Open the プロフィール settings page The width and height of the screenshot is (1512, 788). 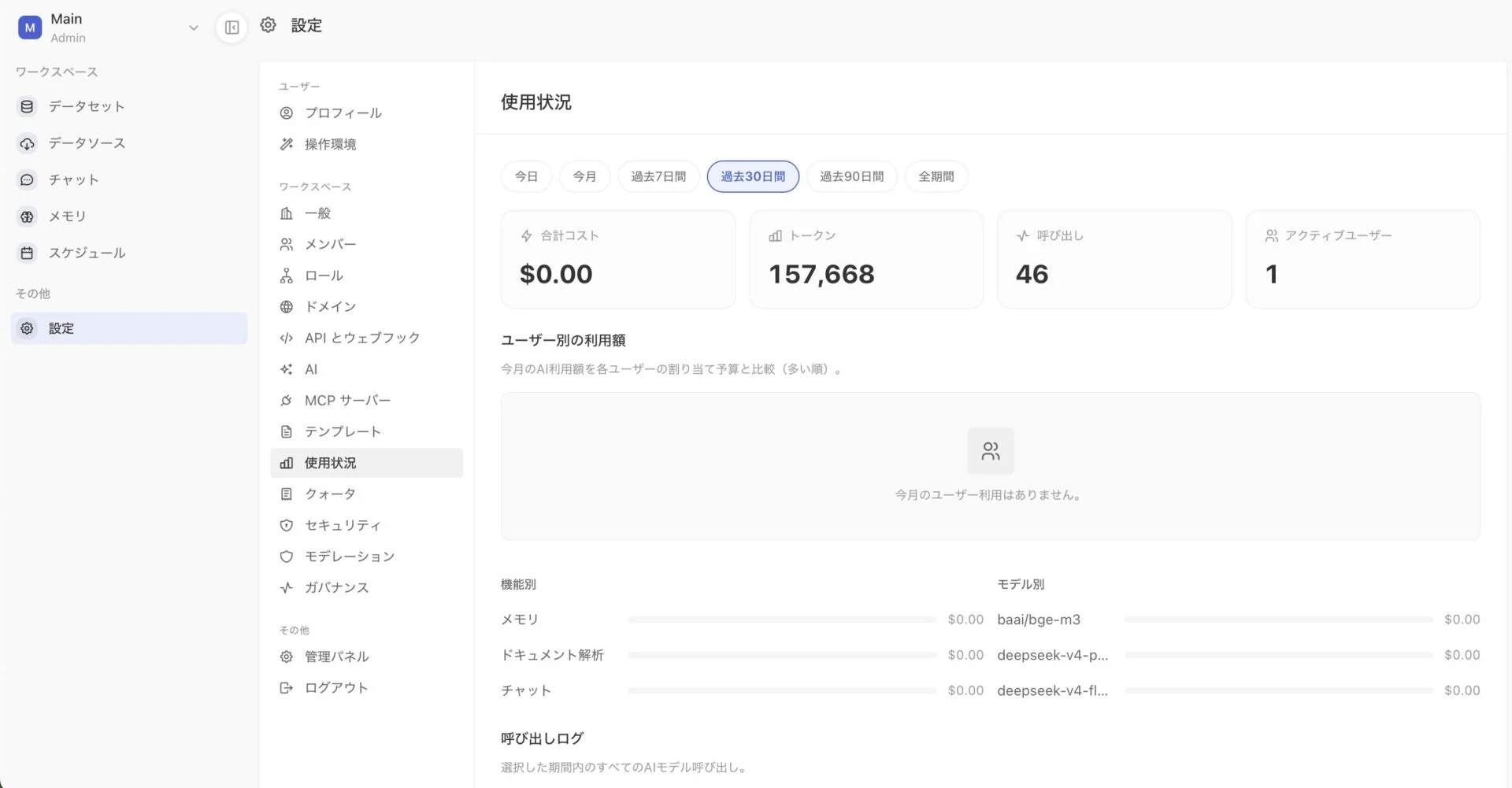(x=366, y=113)
